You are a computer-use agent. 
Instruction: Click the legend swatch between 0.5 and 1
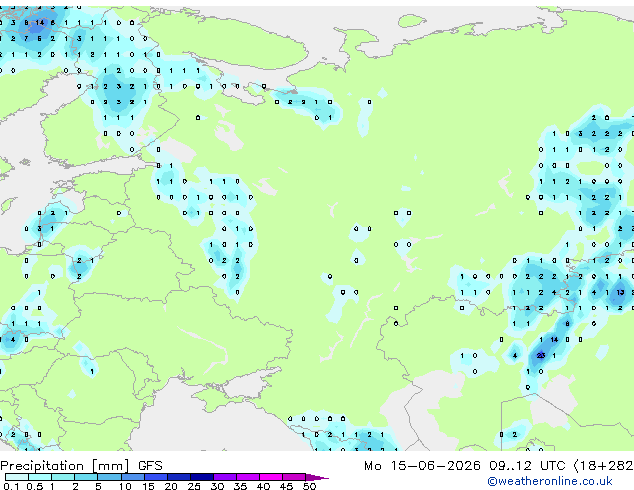pos(40,477)
